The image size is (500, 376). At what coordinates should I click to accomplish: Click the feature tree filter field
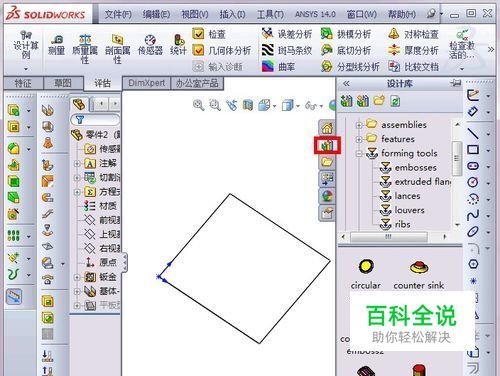click(95, 120)
